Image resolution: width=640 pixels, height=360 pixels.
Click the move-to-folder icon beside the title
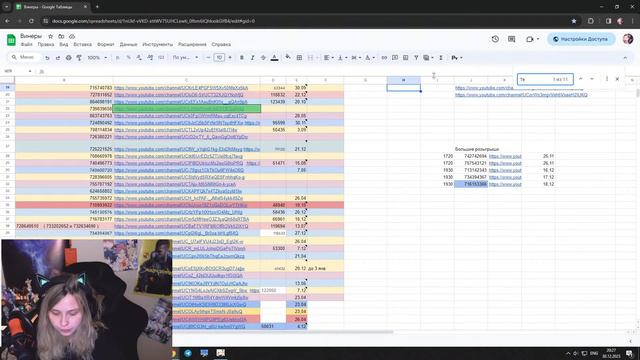[61, 36]
